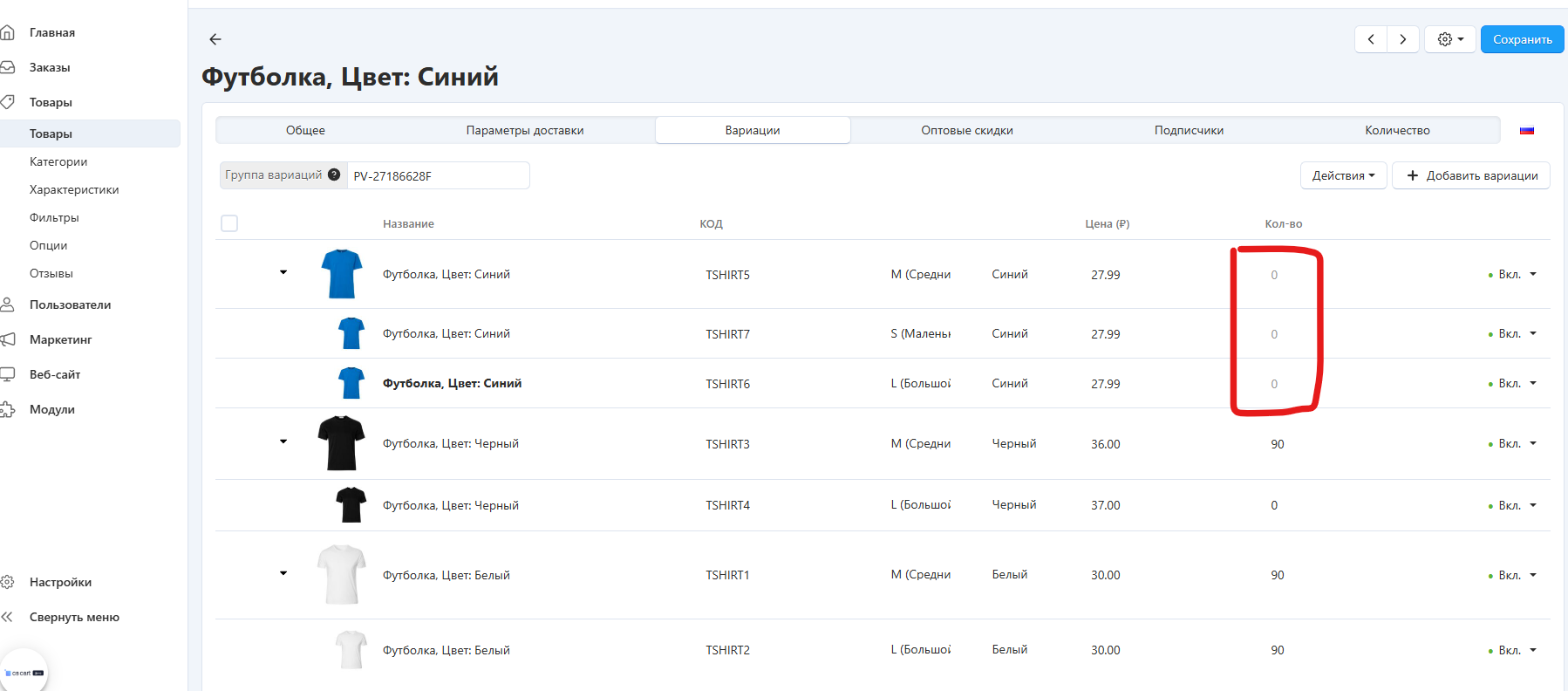This screenshot has height=691, width=1568.
Task: Click the Russian flag language icon
Action: click(x=1527, y=131)
